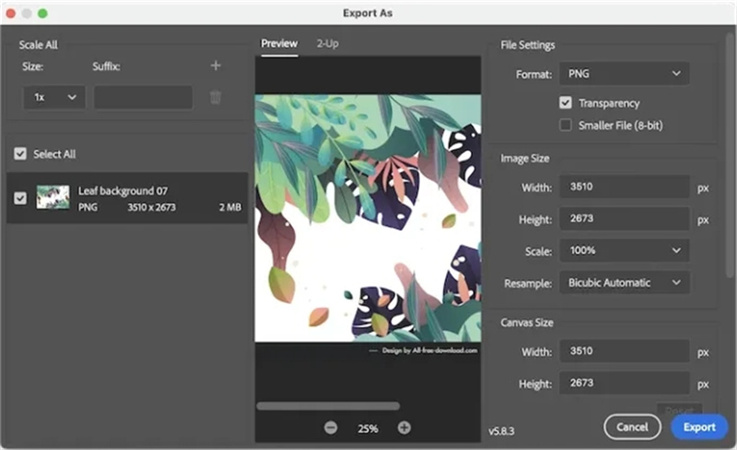737x450 pixels.
Task: Switch to the Preview tab
Action: (x=279, y=44)
